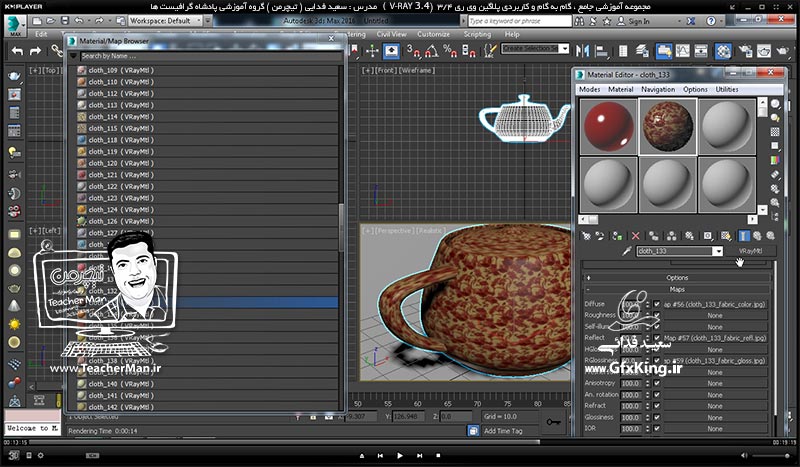Click Assign Material to Selection icon
800x467 pixels.
tap(617, 236)
